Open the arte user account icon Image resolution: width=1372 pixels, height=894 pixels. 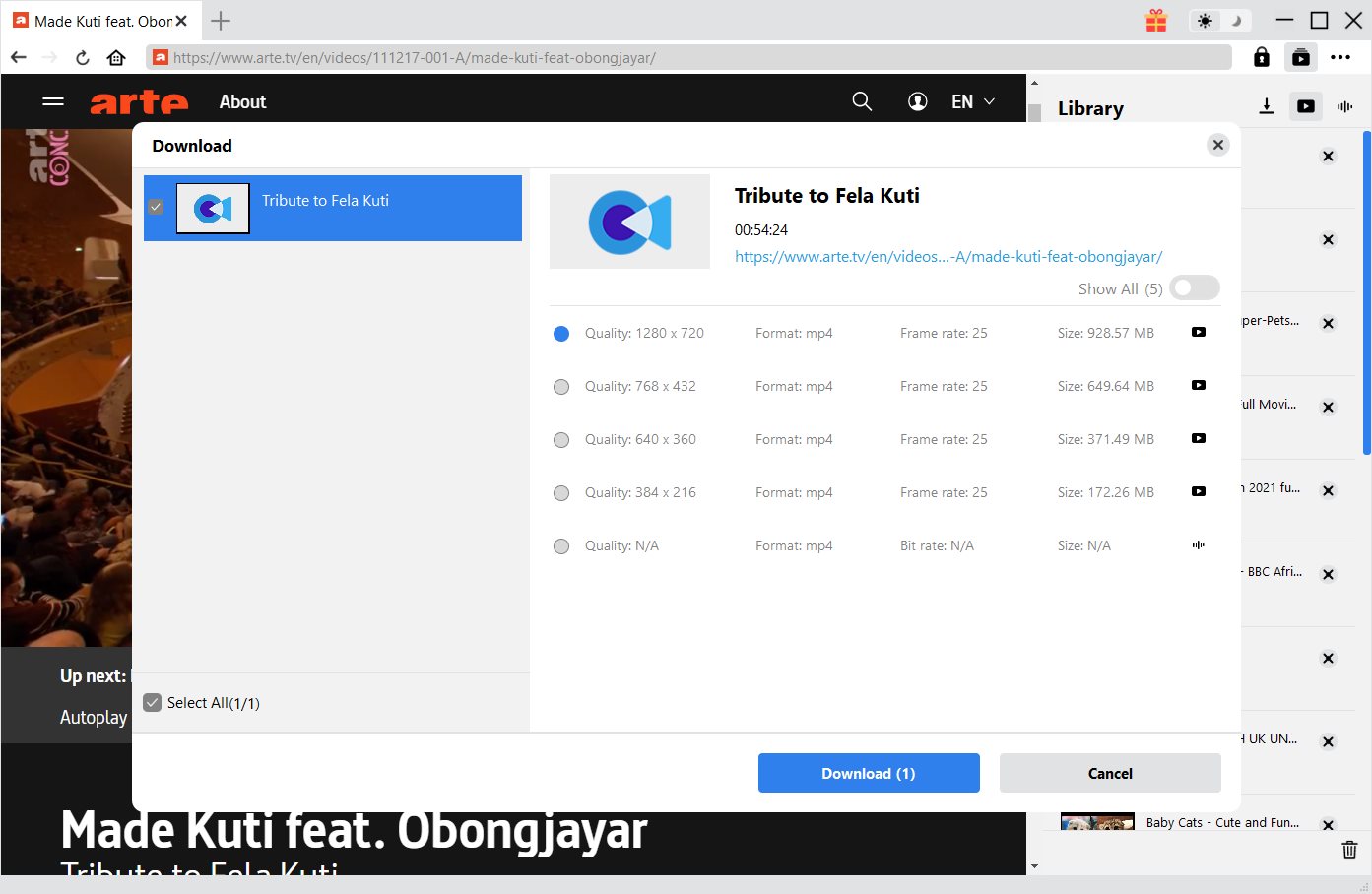click(x=917, y=101)
